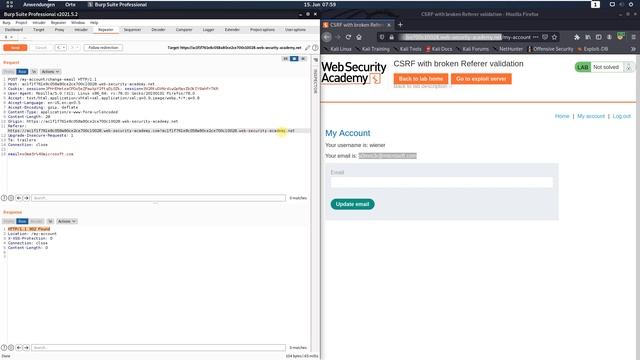Toggle \n characters in Response panel
640x360 pixels.
click(50, 221)
